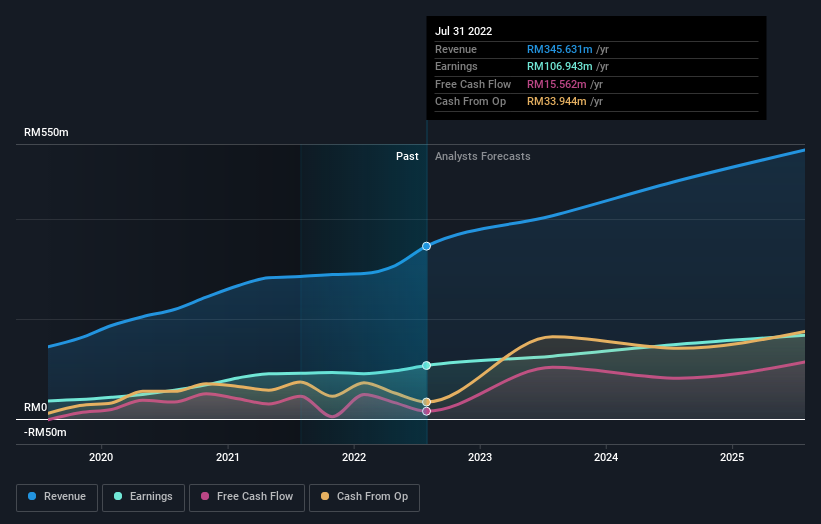Click the blue Revenue data point marker
This screenshot has width=821, height=524.
coord(427,246)
